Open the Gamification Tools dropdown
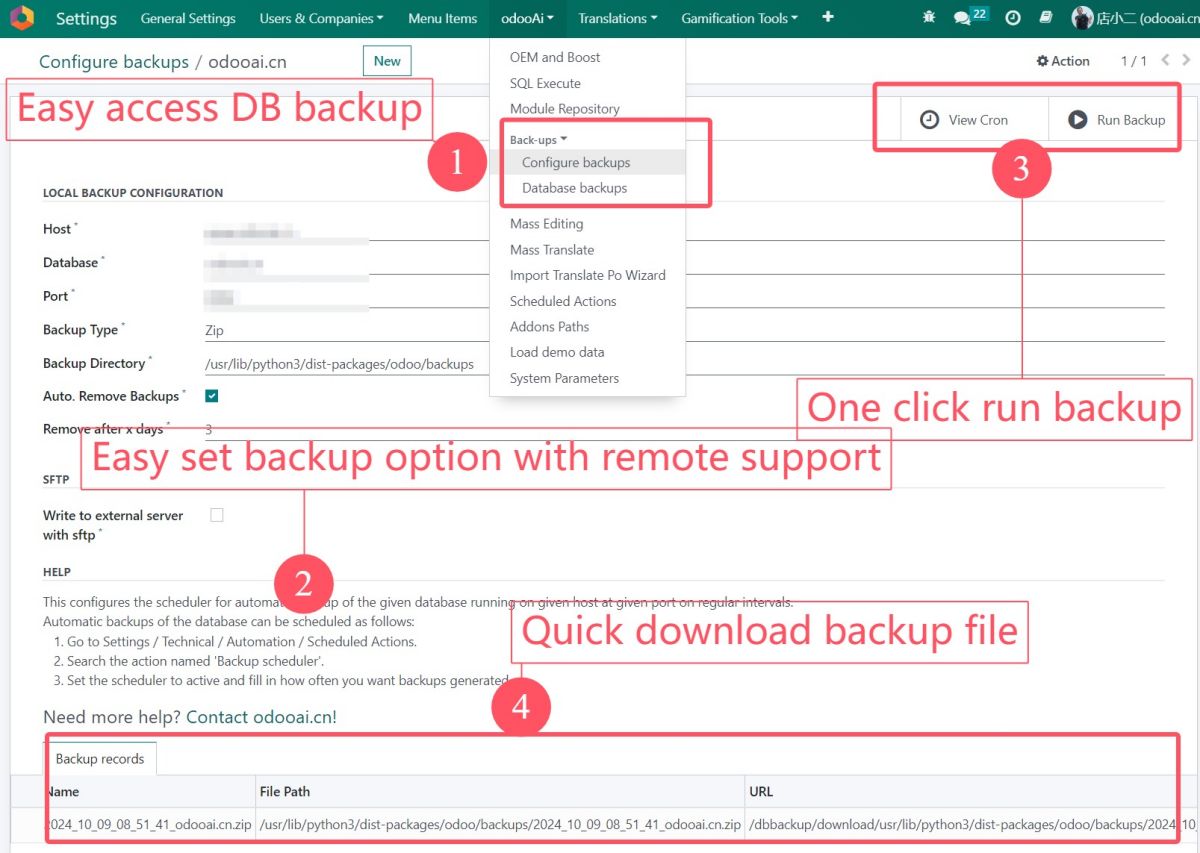 click(x=739, y=18)
